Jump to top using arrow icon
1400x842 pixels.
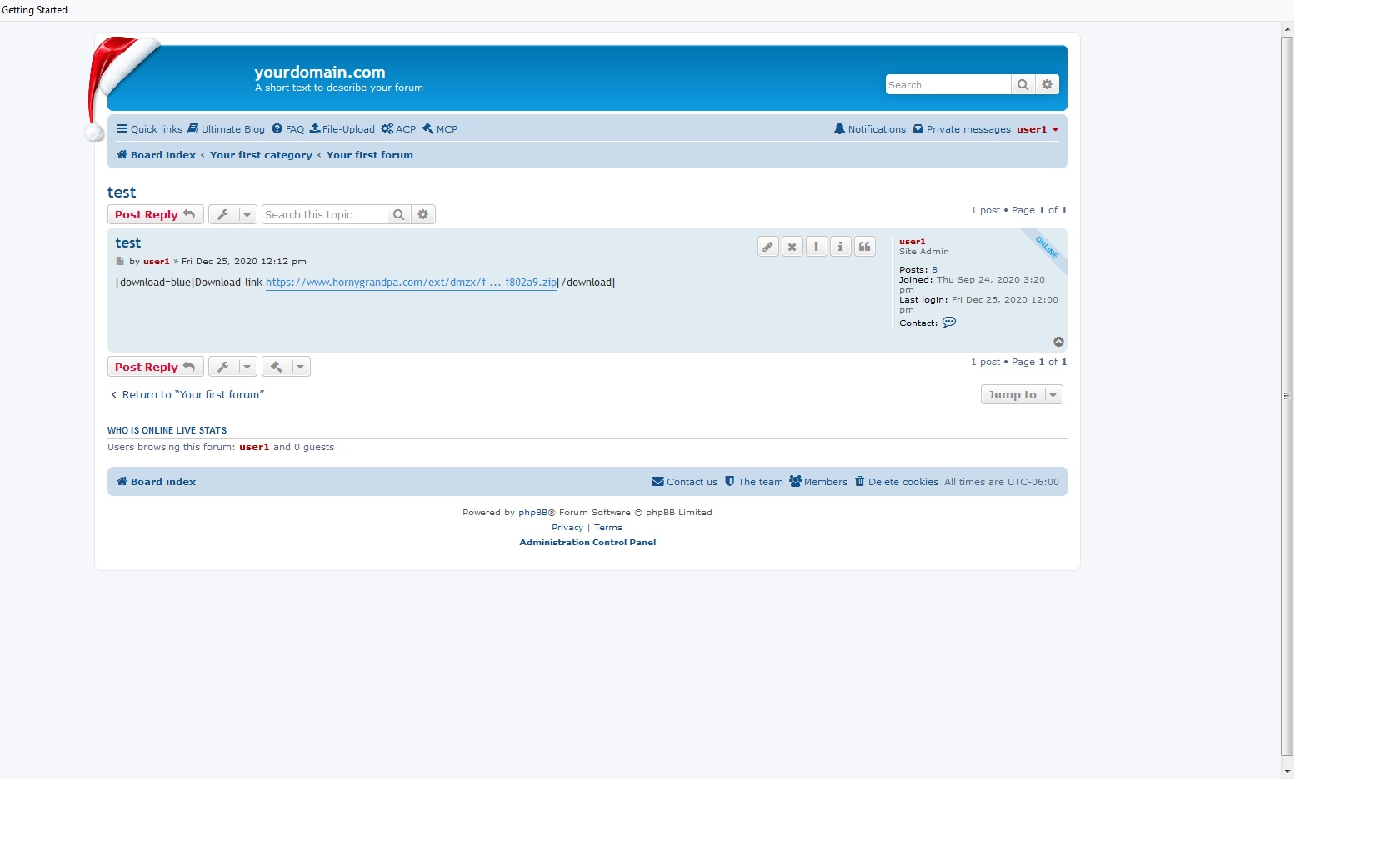[x=1058, y=342]
